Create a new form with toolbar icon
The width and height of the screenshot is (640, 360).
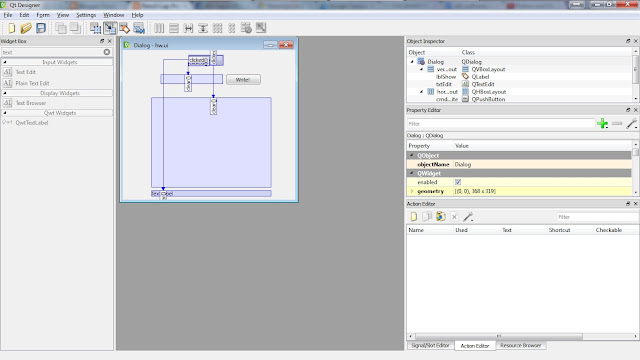coord(11,28)
